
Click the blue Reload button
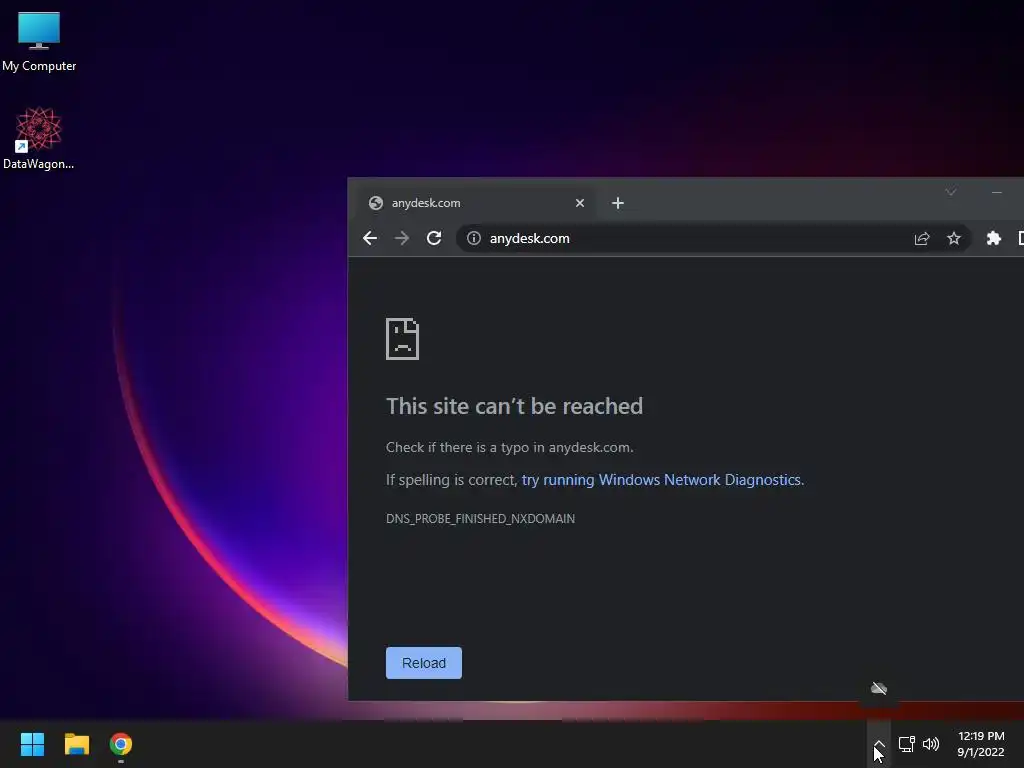coord(424,663)
